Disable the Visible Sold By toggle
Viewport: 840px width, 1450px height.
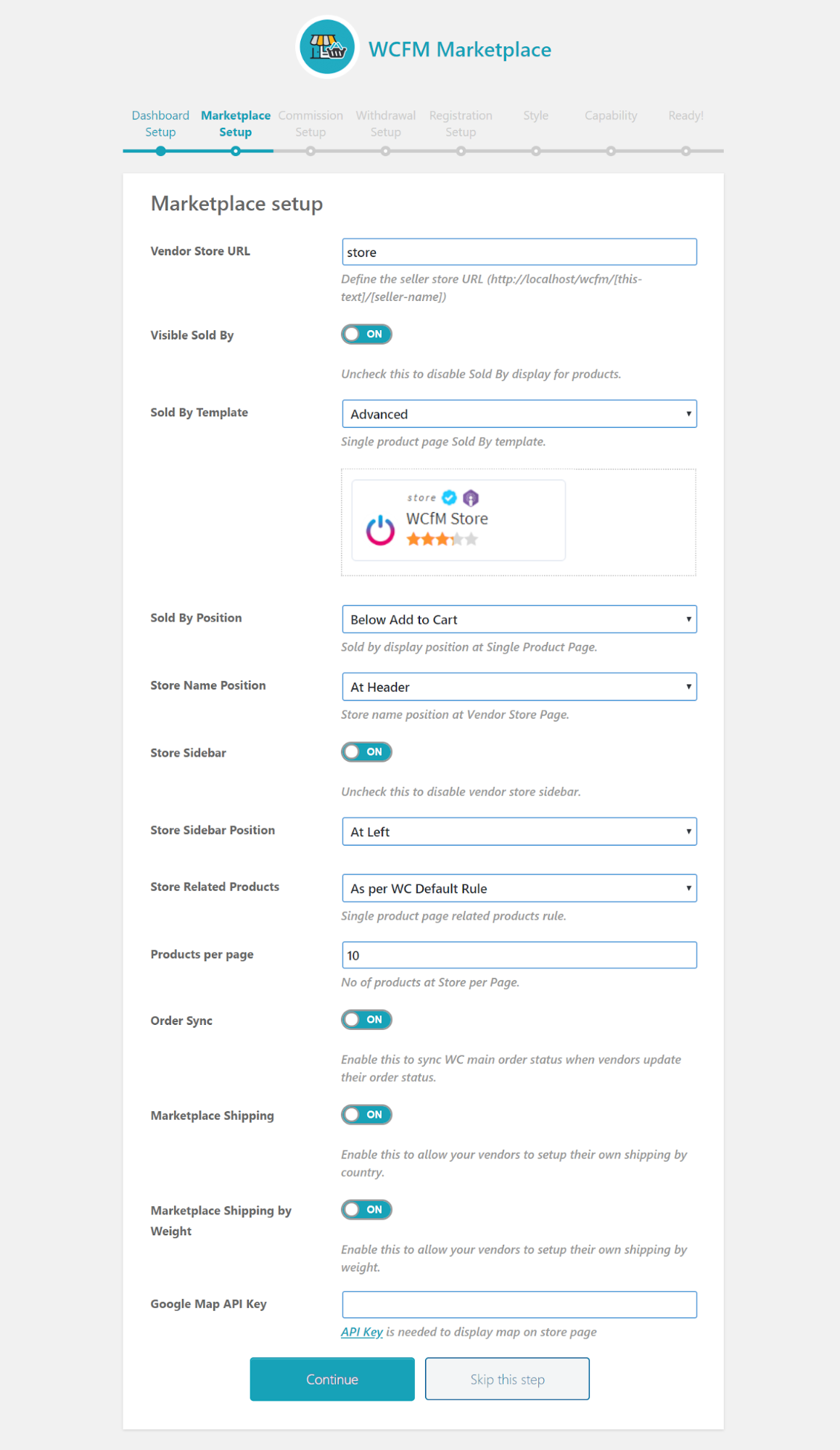pyautogui.click(x=366, y=334)
